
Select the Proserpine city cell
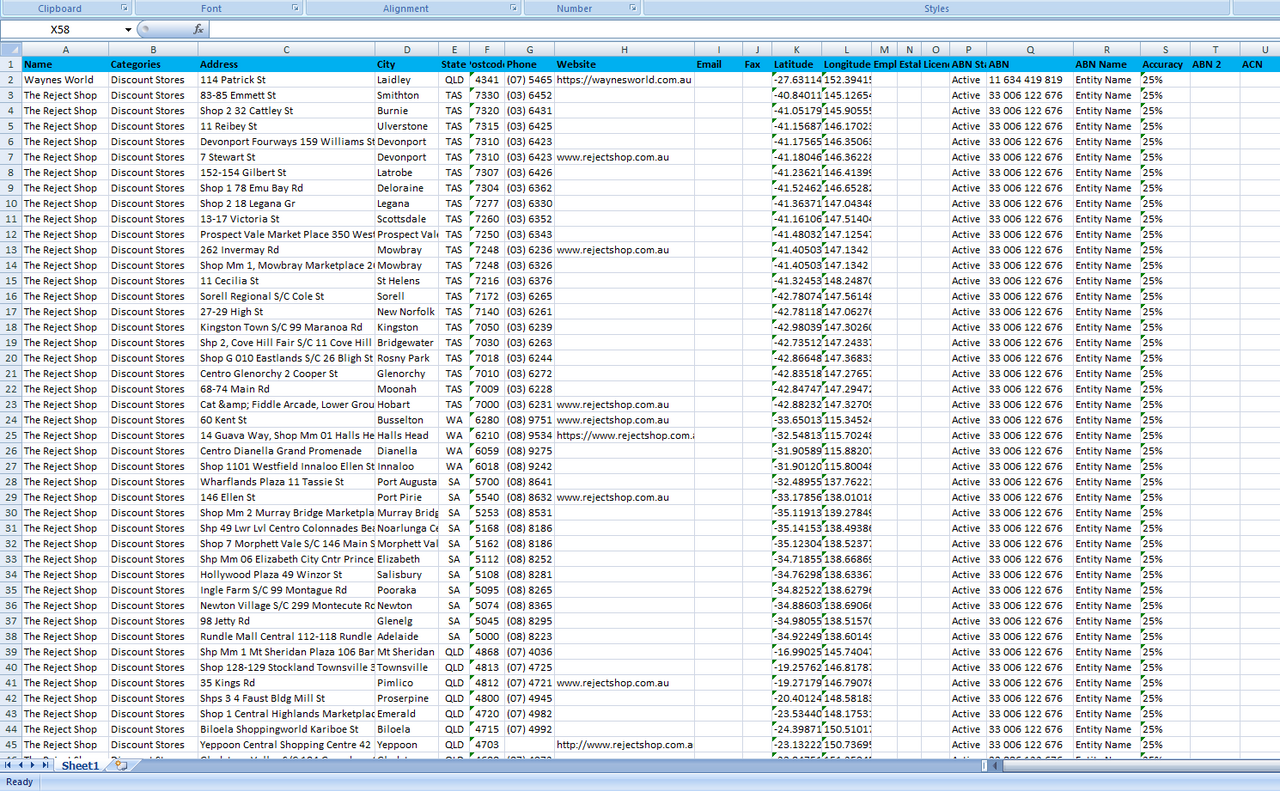407,698
